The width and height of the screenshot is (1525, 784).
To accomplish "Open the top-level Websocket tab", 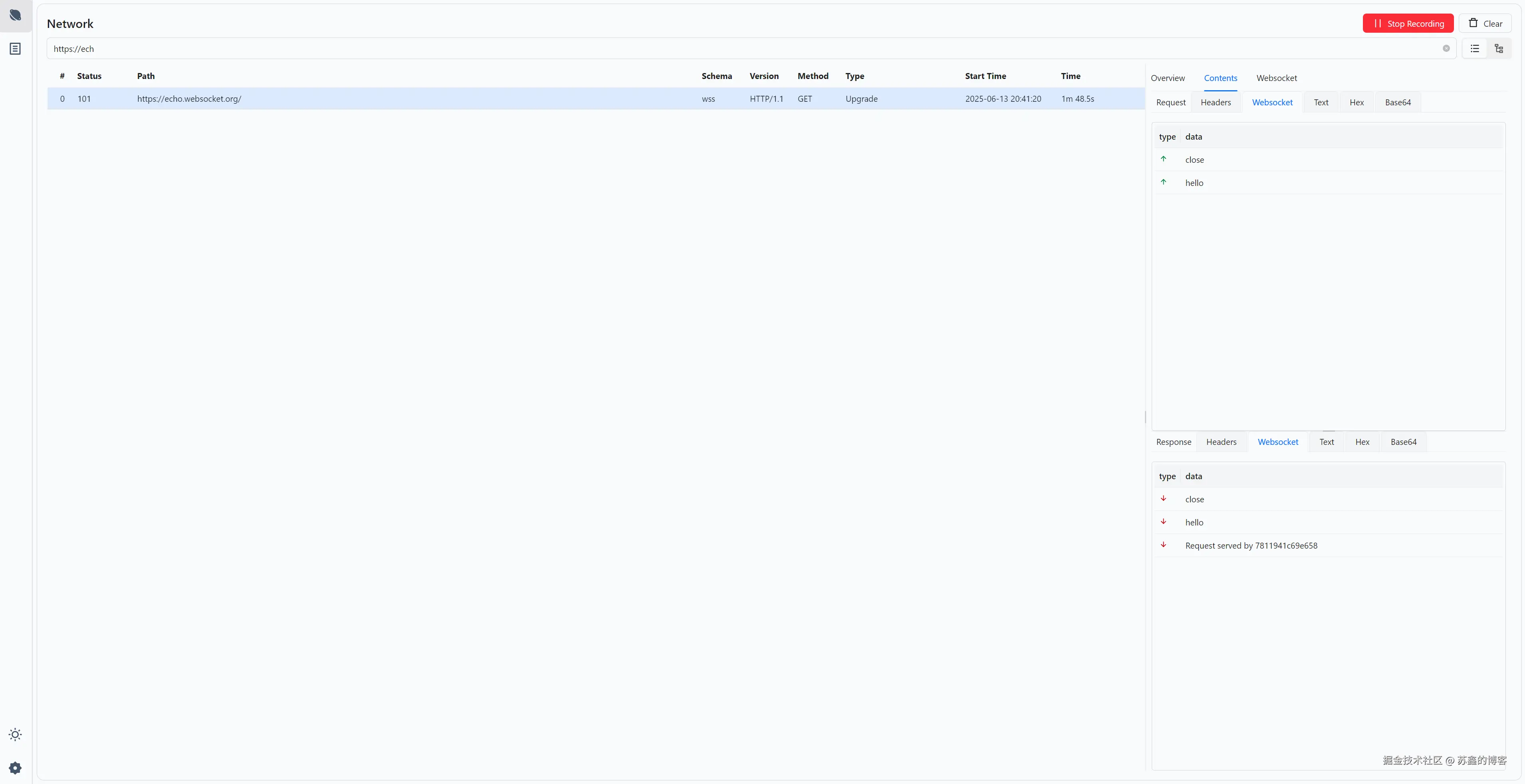I will [x=1276, y=78].
